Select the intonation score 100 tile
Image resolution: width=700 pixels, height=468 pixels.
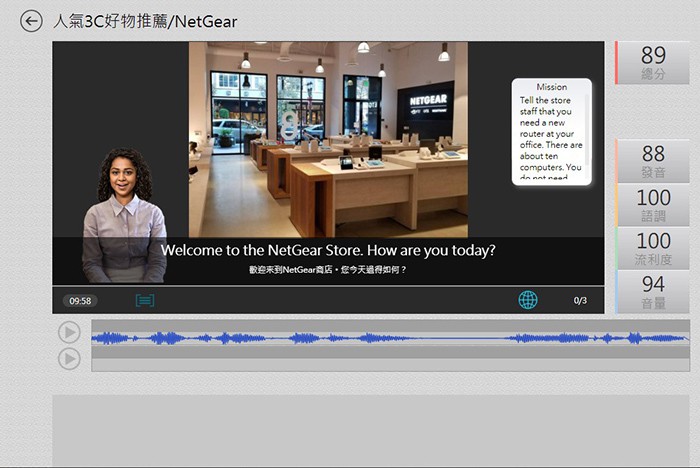653,204
